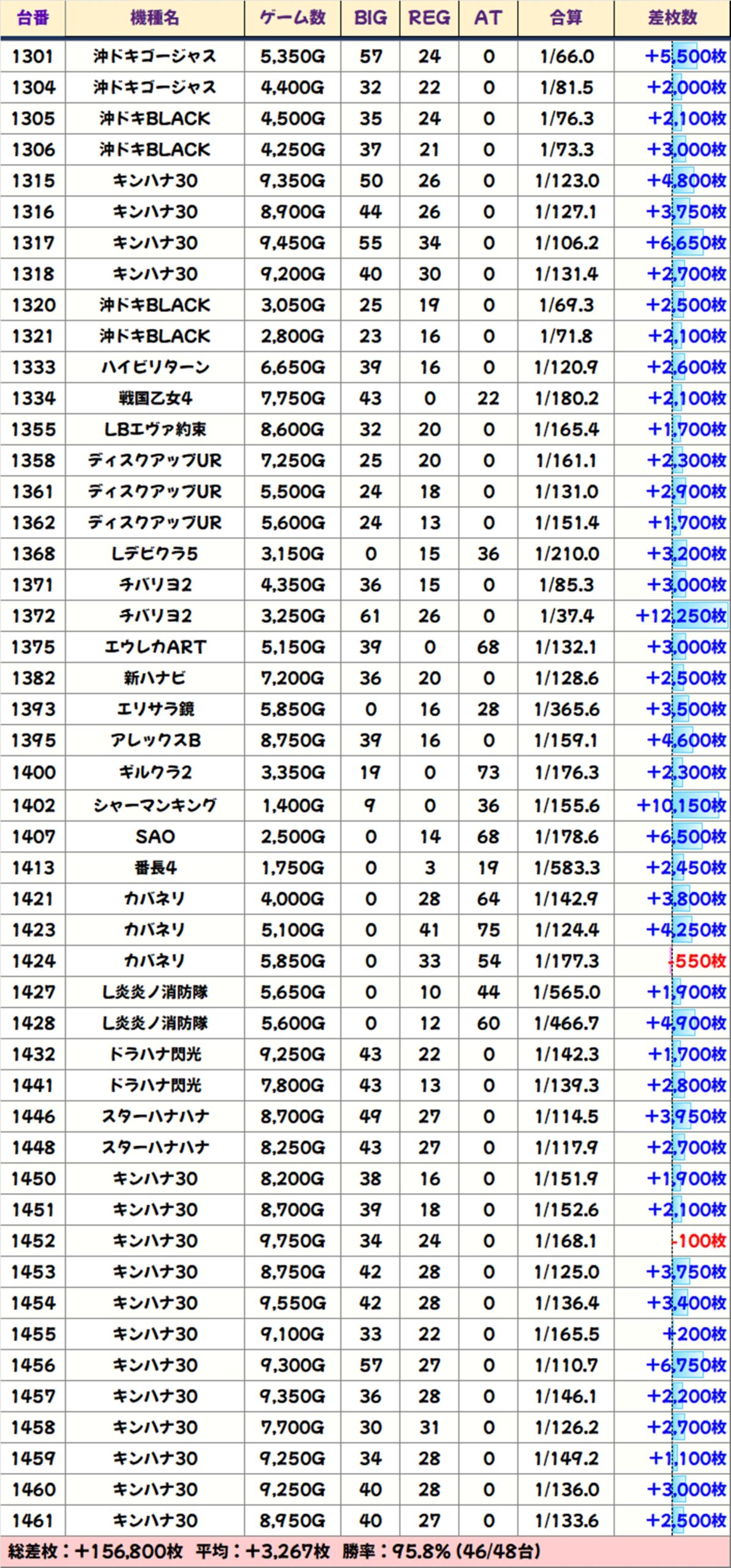The width and height of the screenshot is (731, 1568).
Task: Click the REG column header
Action: pos(429,18)
